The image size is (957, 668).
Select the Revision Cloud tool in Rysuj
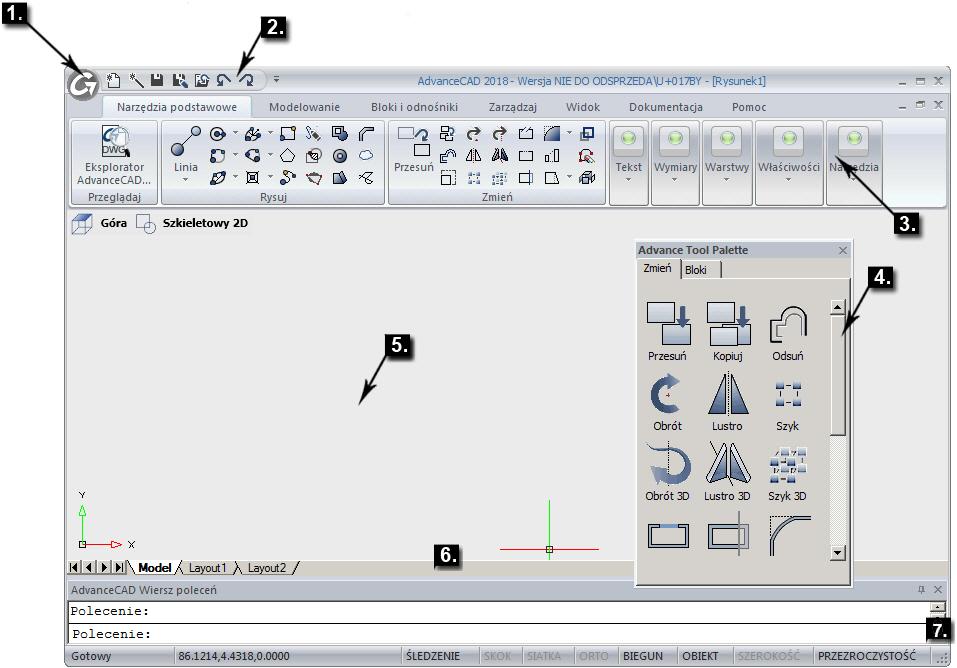coord(366,156)
